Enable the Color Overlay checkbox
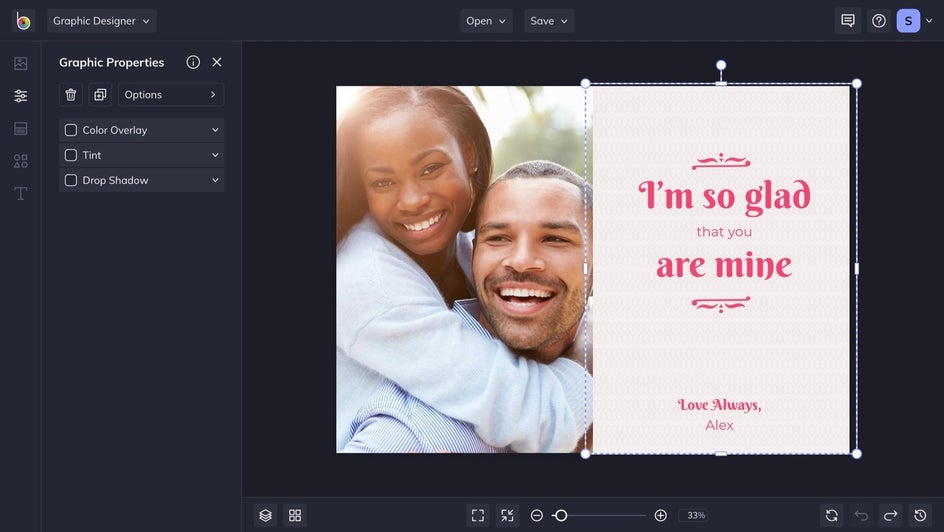Image resolution: width=944 pixels, height=532 pixels. (71, 130)
